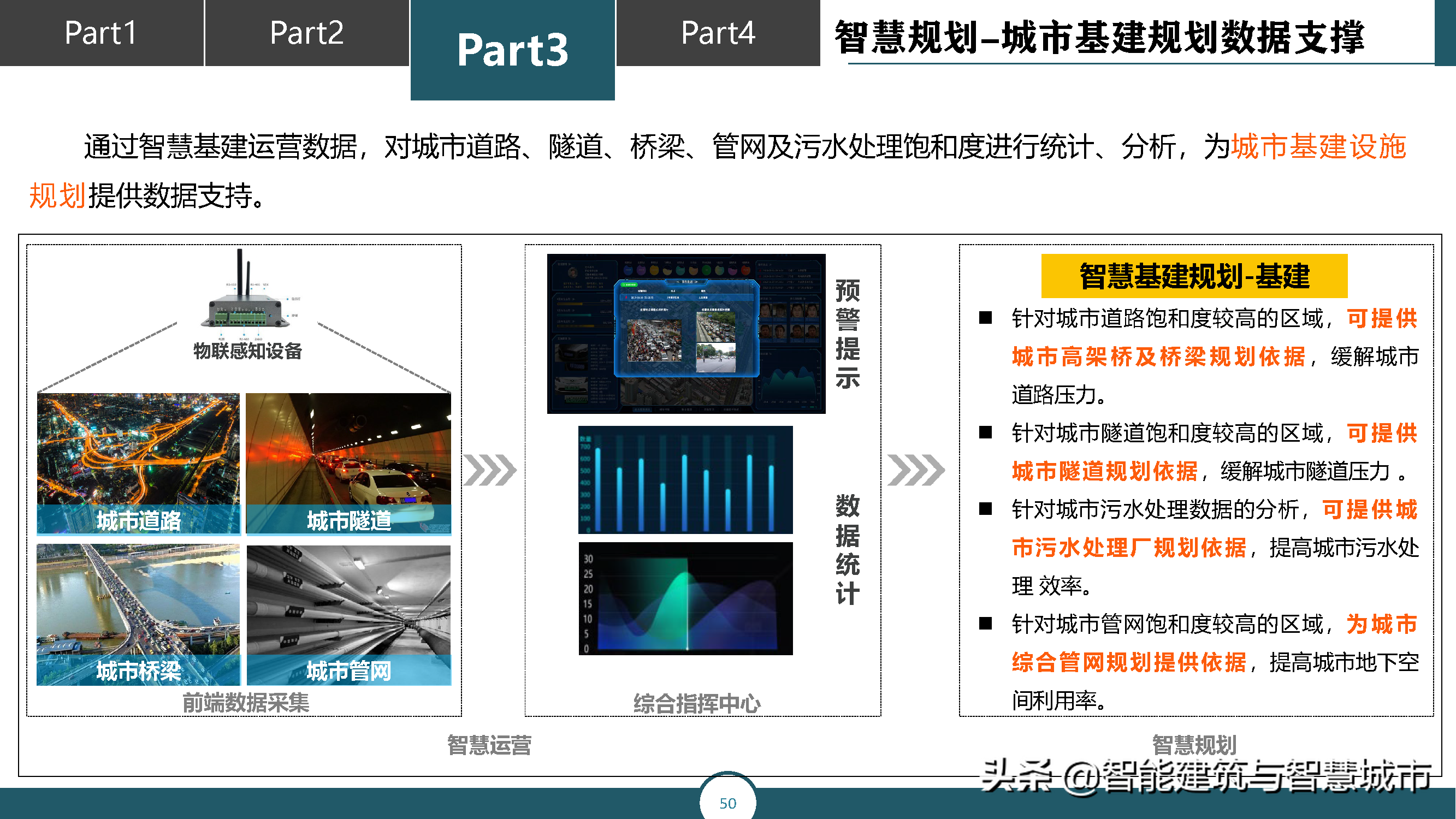Click the blue bar chart image
1456x819 pixels.
coord(685,480)
